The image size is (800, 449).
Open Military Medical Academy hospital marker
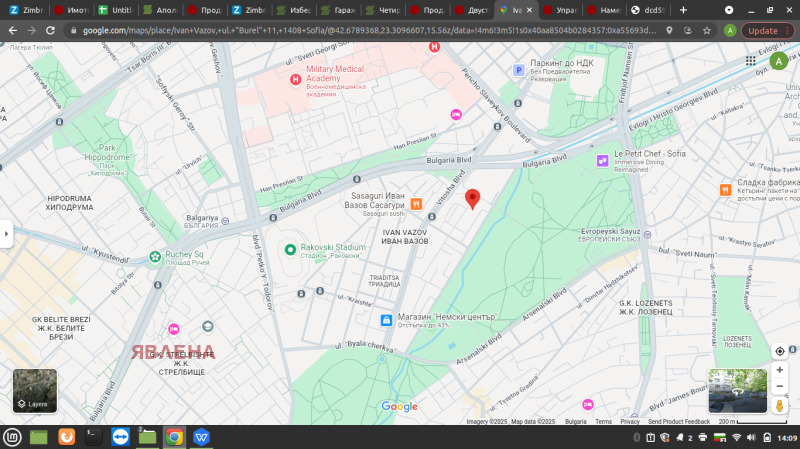295,80
